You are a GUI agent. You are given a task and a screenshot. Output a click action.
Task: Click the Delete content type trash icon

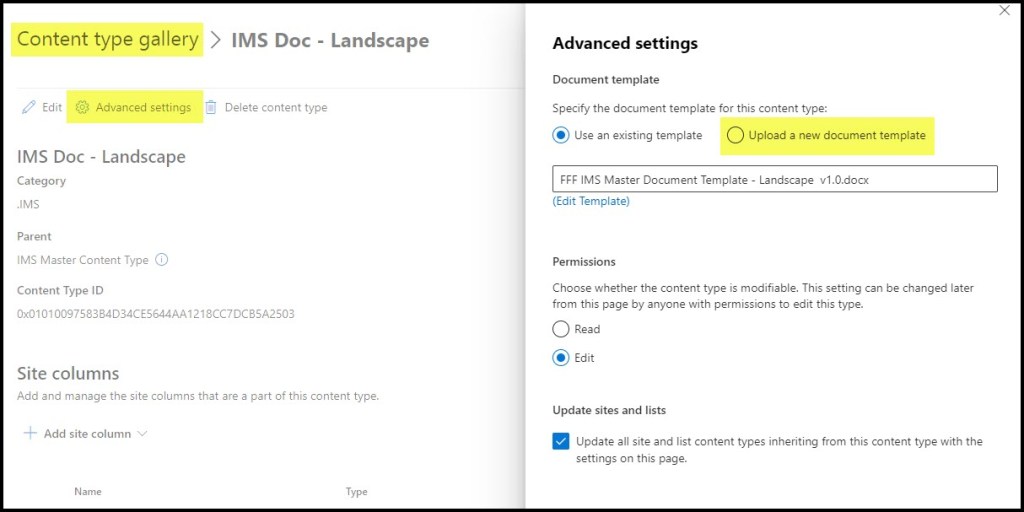point(211,107)
